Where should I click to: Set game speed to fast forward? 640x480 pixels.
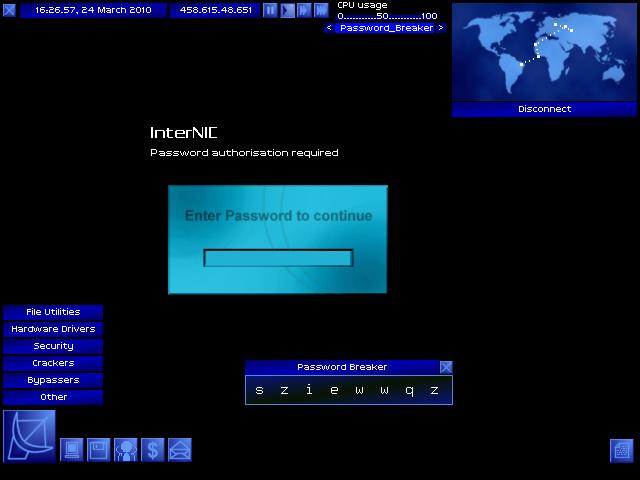coord(304,10)
